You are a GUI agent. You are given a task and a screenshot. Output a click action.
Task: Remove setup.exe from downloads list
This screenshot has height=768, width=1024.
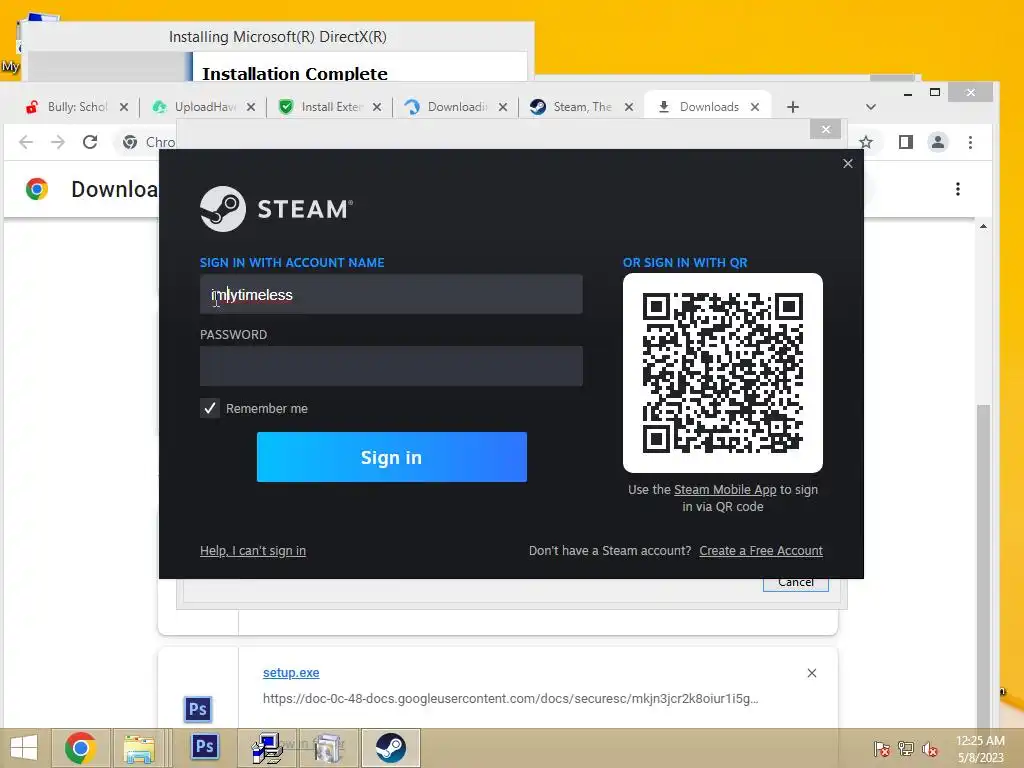tap(812, 673)
